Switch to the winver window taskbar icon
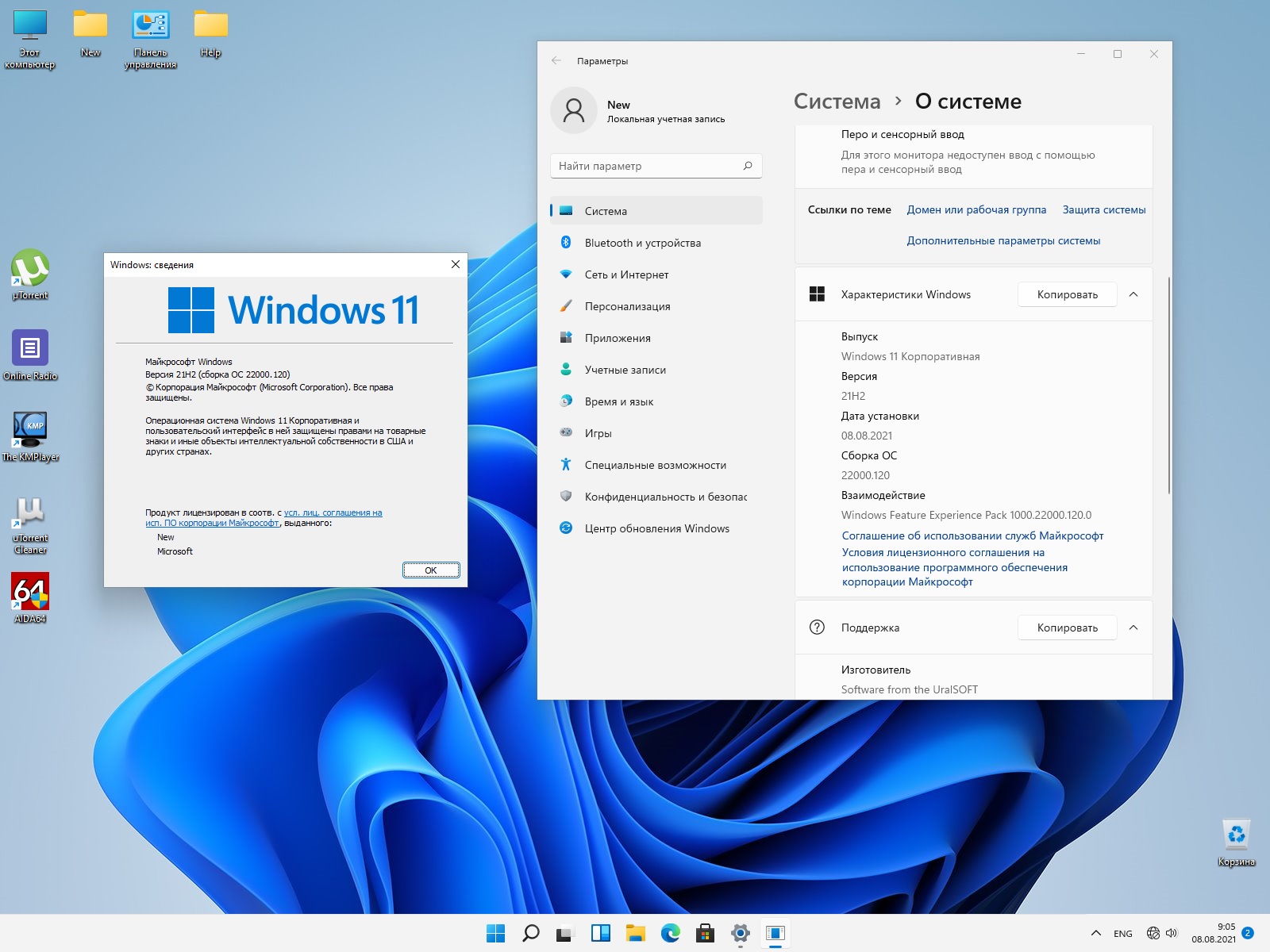The height and width of the screenshot is (952, 1270). click(x=775, y=933)
